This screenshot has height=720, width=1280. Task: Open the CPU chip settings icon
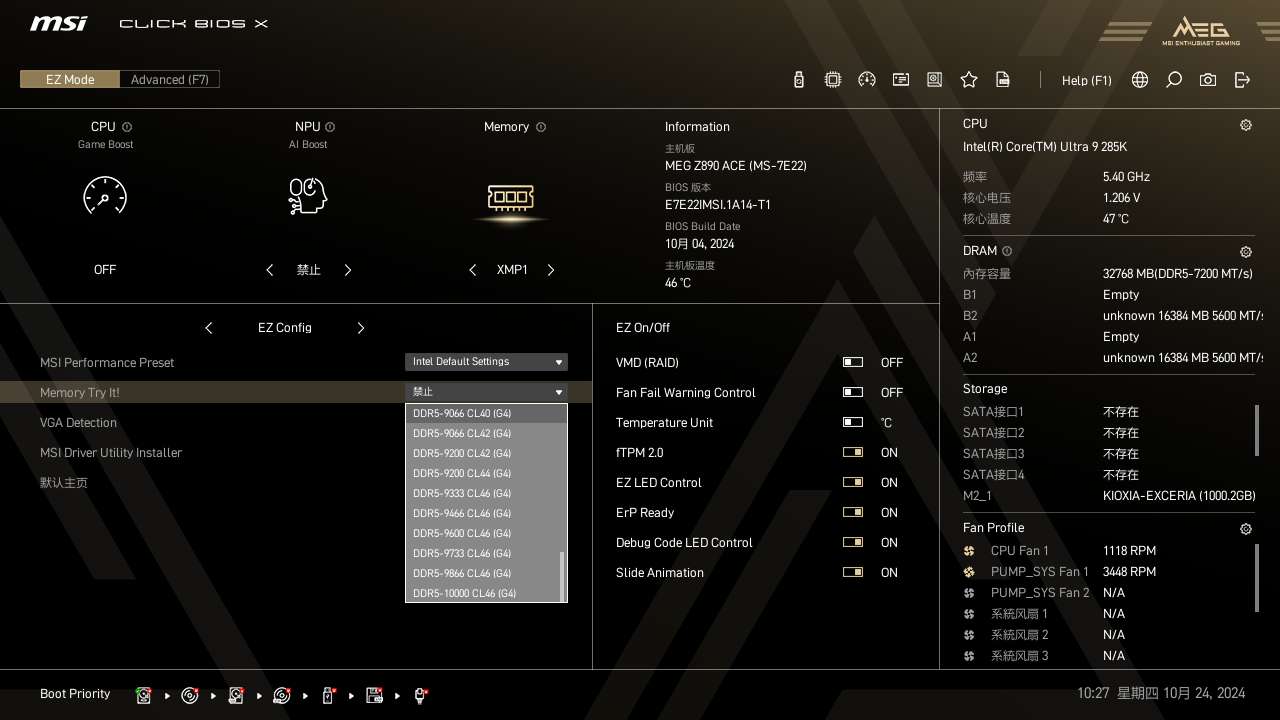(833, 80)
